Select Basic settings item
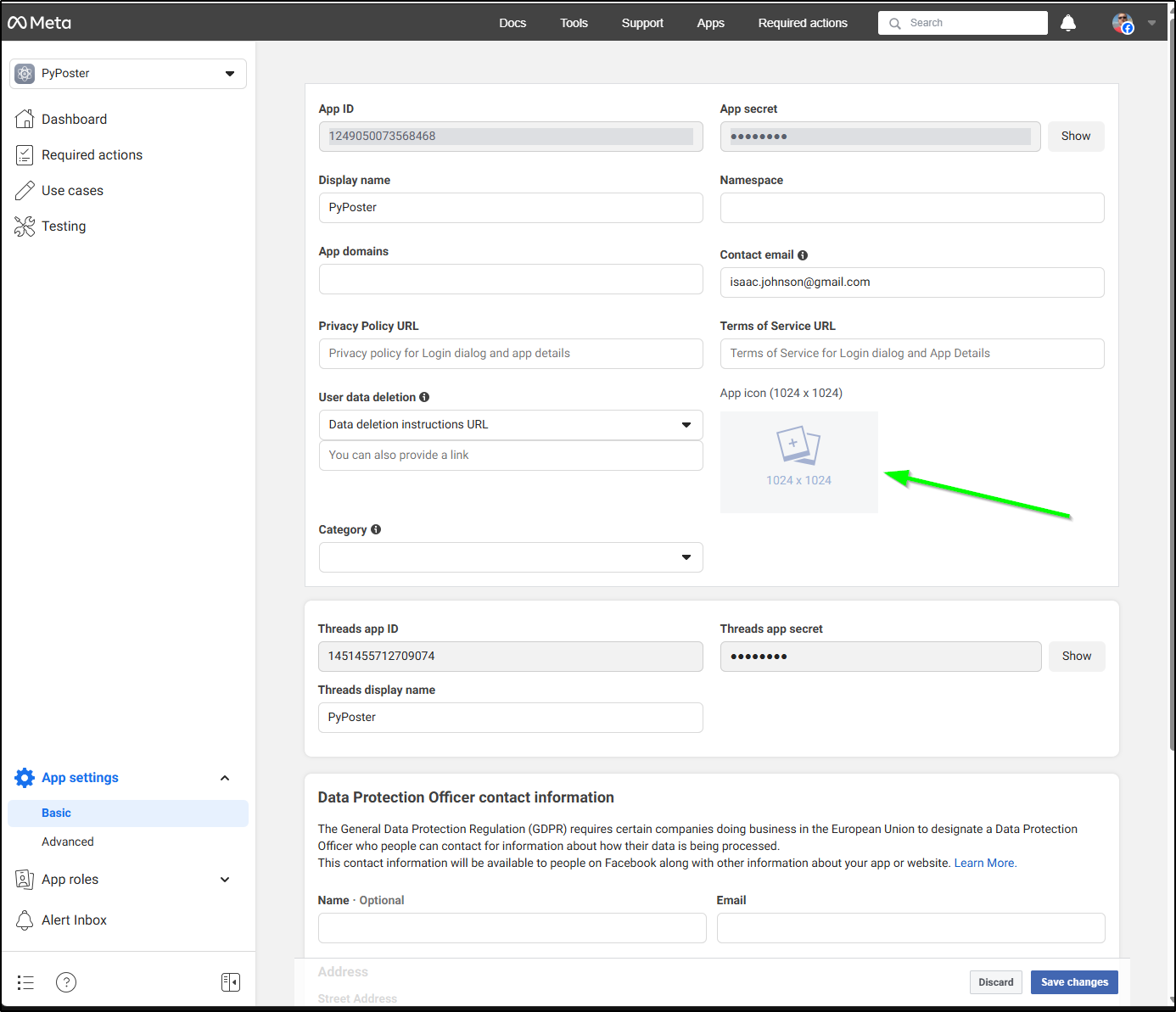 tap(128, 813)
